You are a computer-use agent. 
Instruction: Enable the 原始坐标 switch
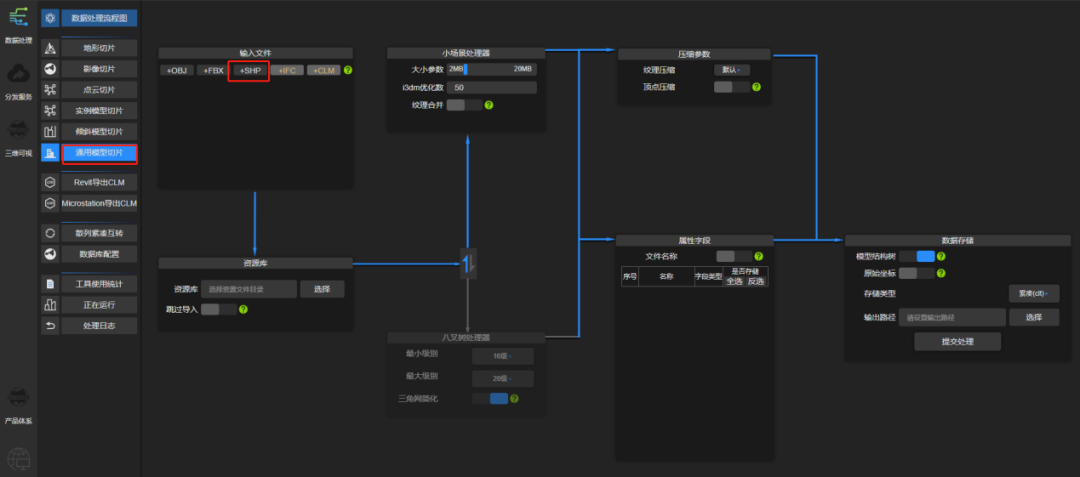[917, 273]
